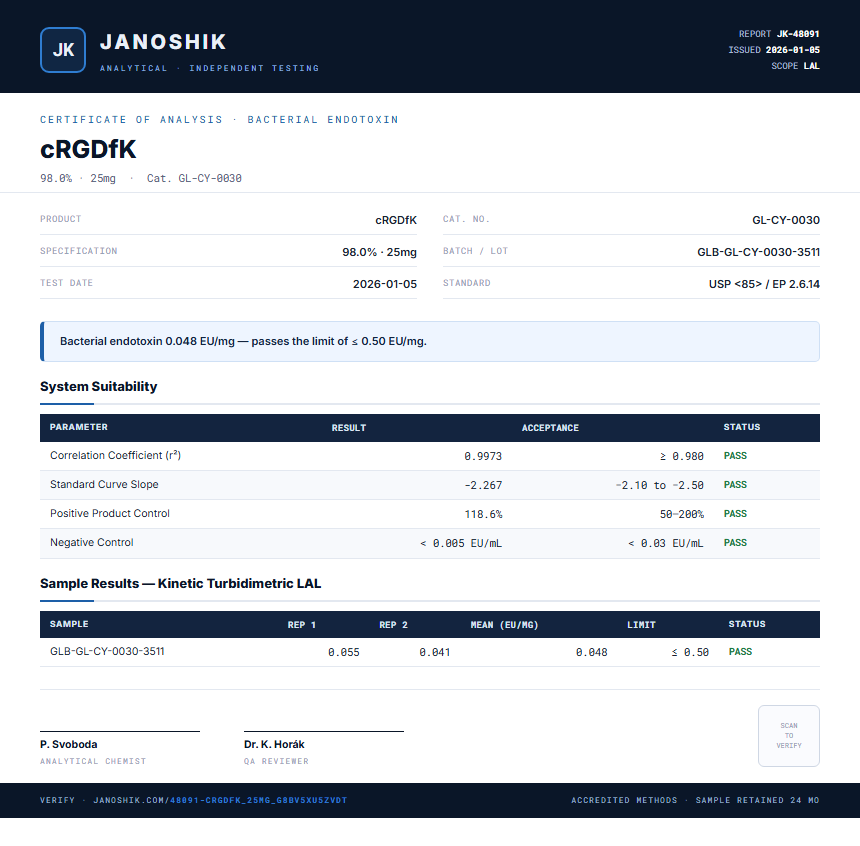
Task: Select acceptance range -2.10 to -2.50
Action: point(659,486)
